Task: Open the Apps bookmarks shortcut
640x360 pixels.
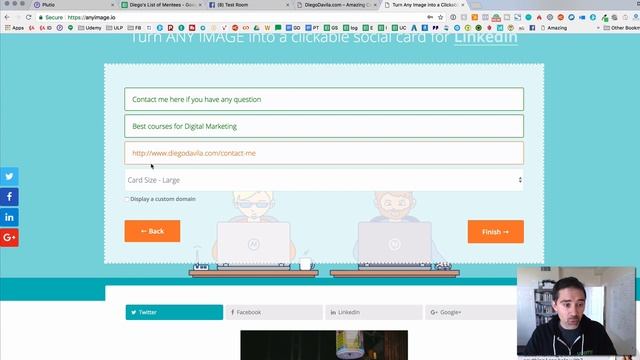Action: [14, 28]
